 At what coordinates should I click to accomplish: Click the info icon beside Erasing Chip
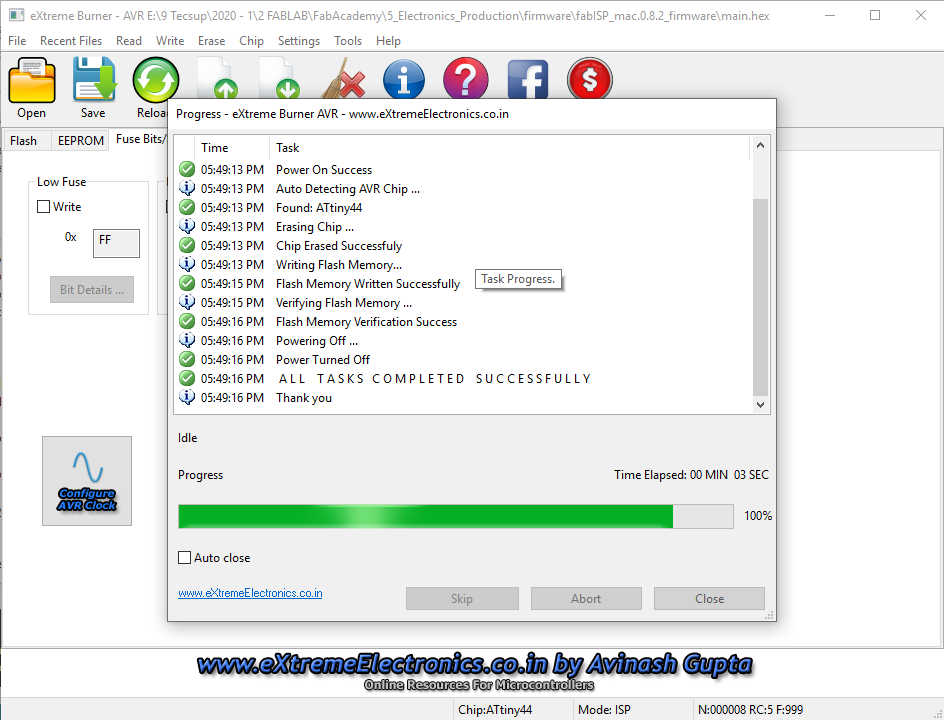[x=187, y=226]
